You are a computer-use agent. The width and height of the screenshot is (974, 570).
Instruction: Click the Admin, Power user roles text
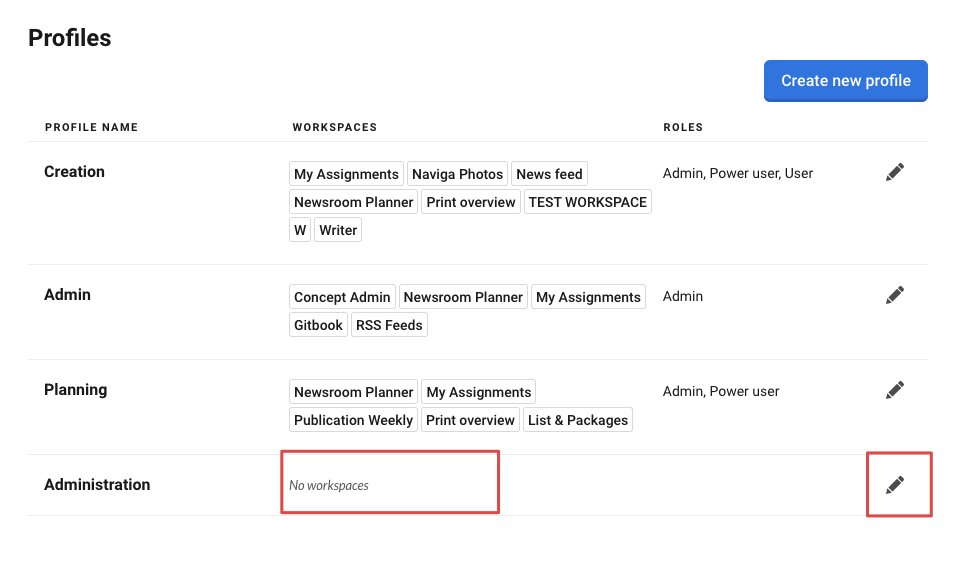[721, 391]
